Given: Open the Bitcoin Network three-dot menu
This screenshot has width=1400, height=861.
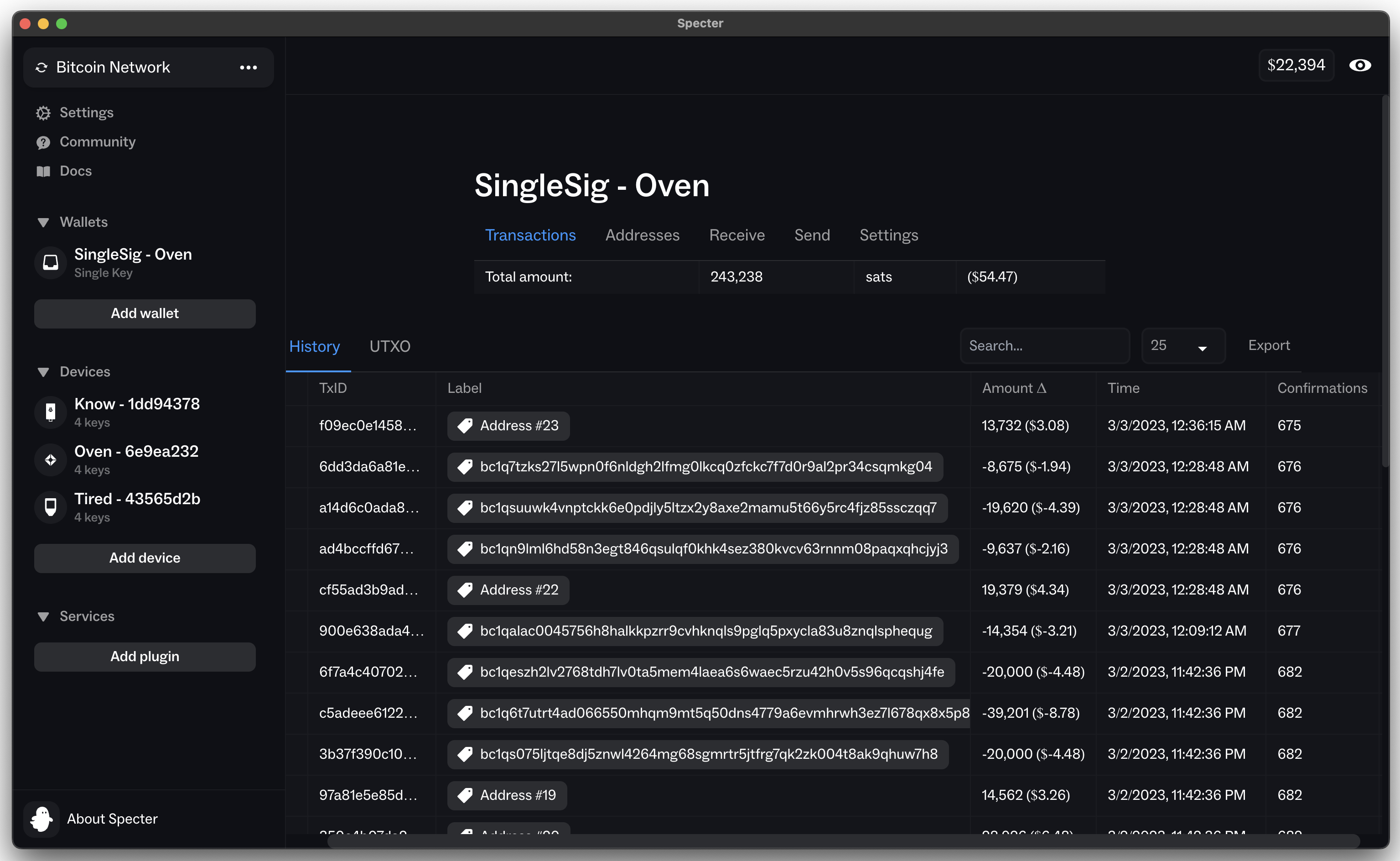Looking at the screenshot, I should coord(248,67).
